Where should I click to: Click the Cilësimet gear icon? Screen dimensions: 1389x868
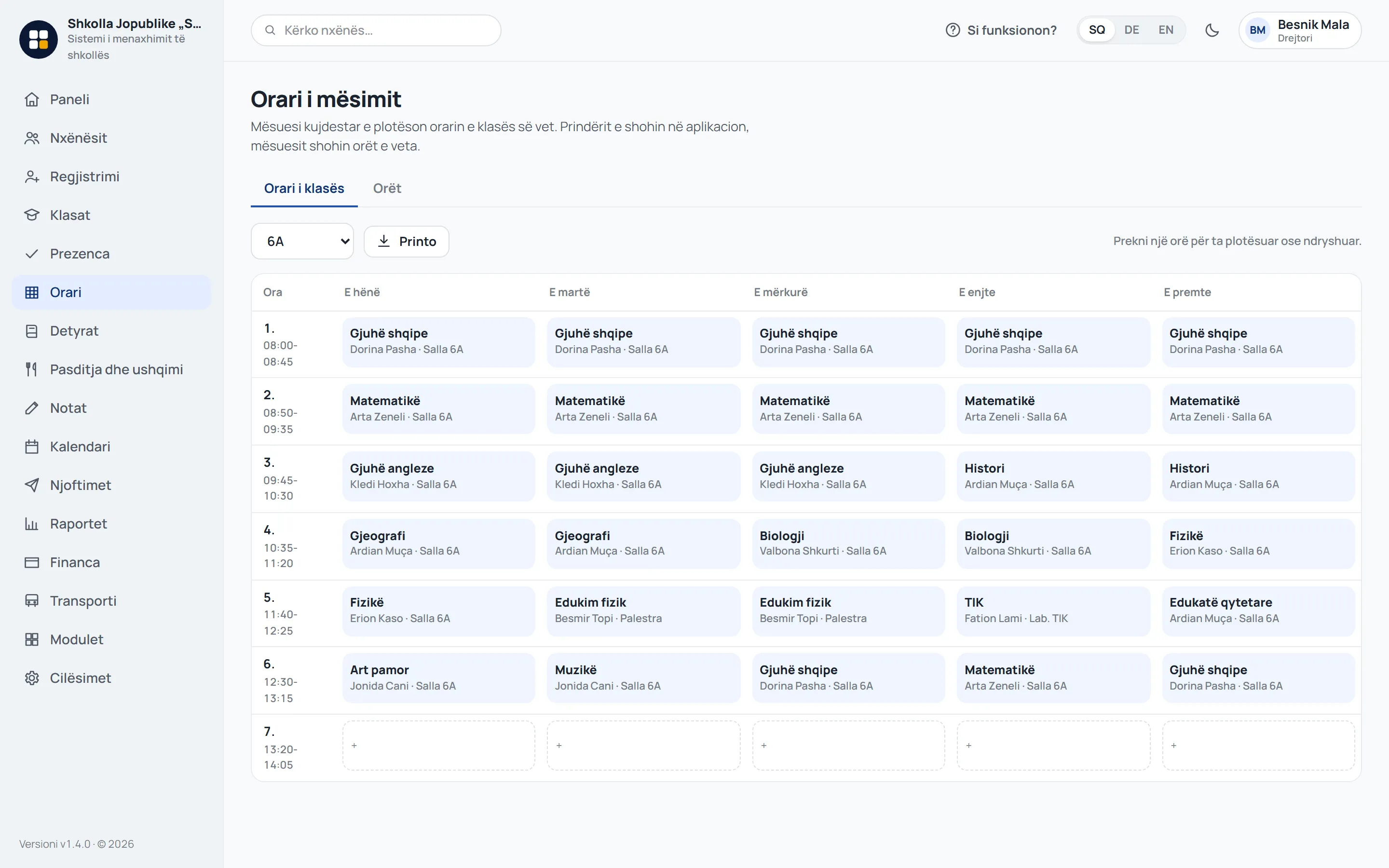pos(32,678)
